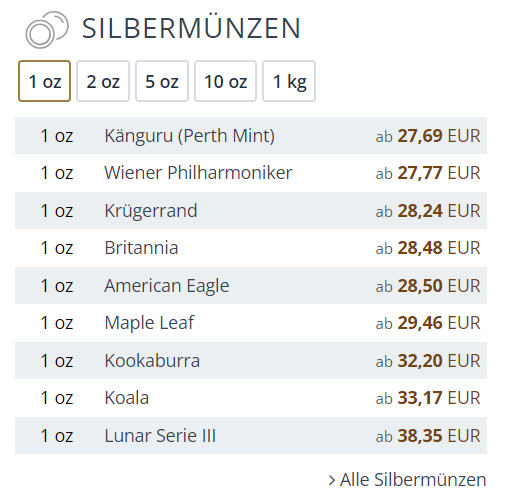Choose the 5 oz weight tab
Viewport: 506px width, 494px height.
(x=162, y=81)
